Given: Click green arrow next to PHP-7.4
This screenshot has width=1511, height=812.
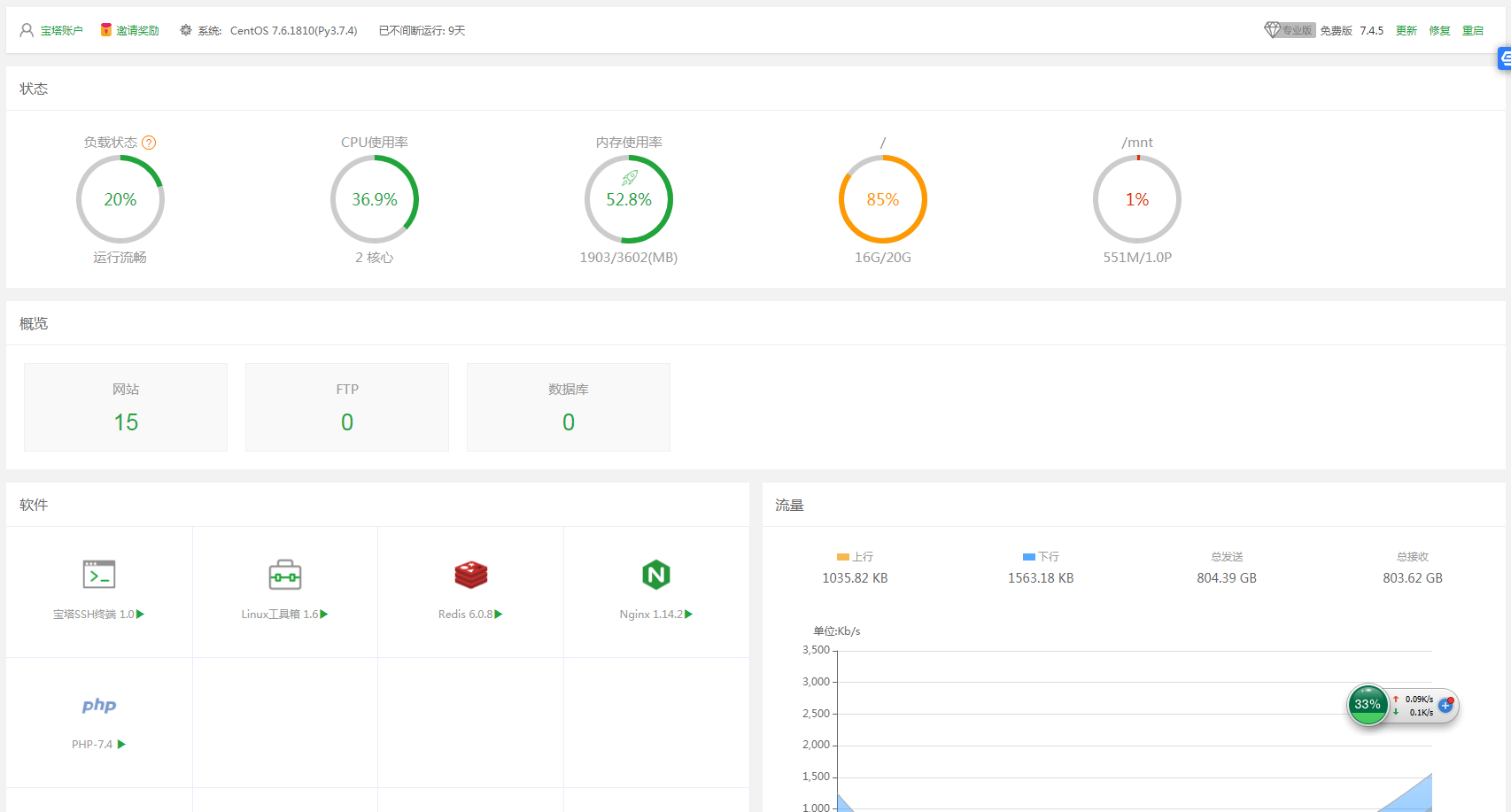Looking at the screenshot, I should [x=121, y=745].
